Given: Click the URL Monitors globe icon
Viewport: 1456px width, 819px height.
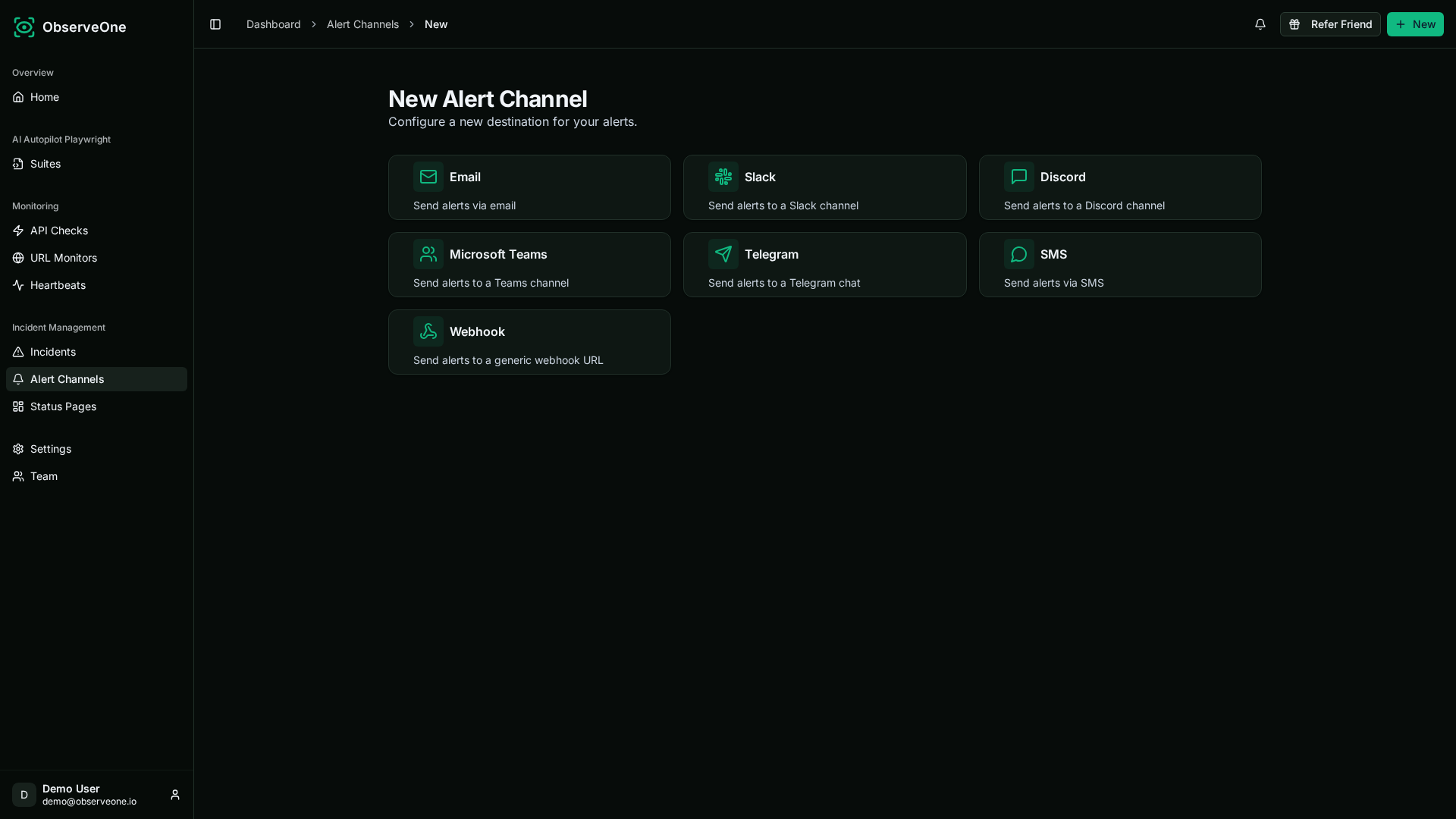Looking at the screenshot, I should point(18,258).
